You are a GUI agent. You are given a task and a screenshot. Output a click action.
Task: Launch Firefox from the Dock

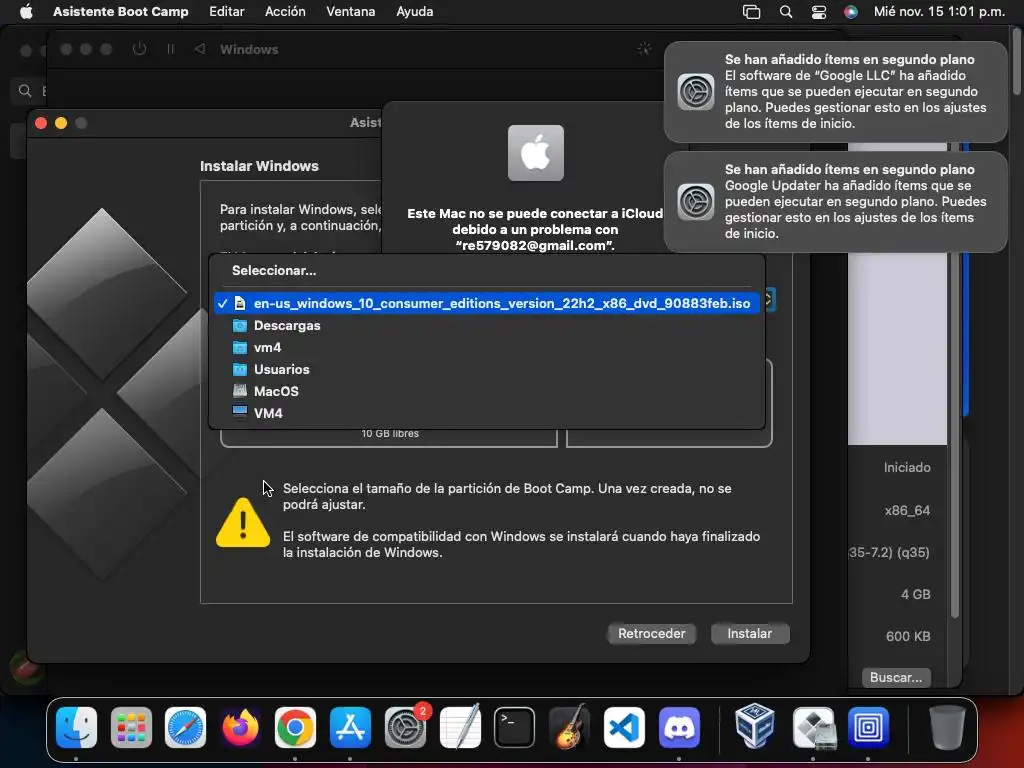[x=240, y=727]
